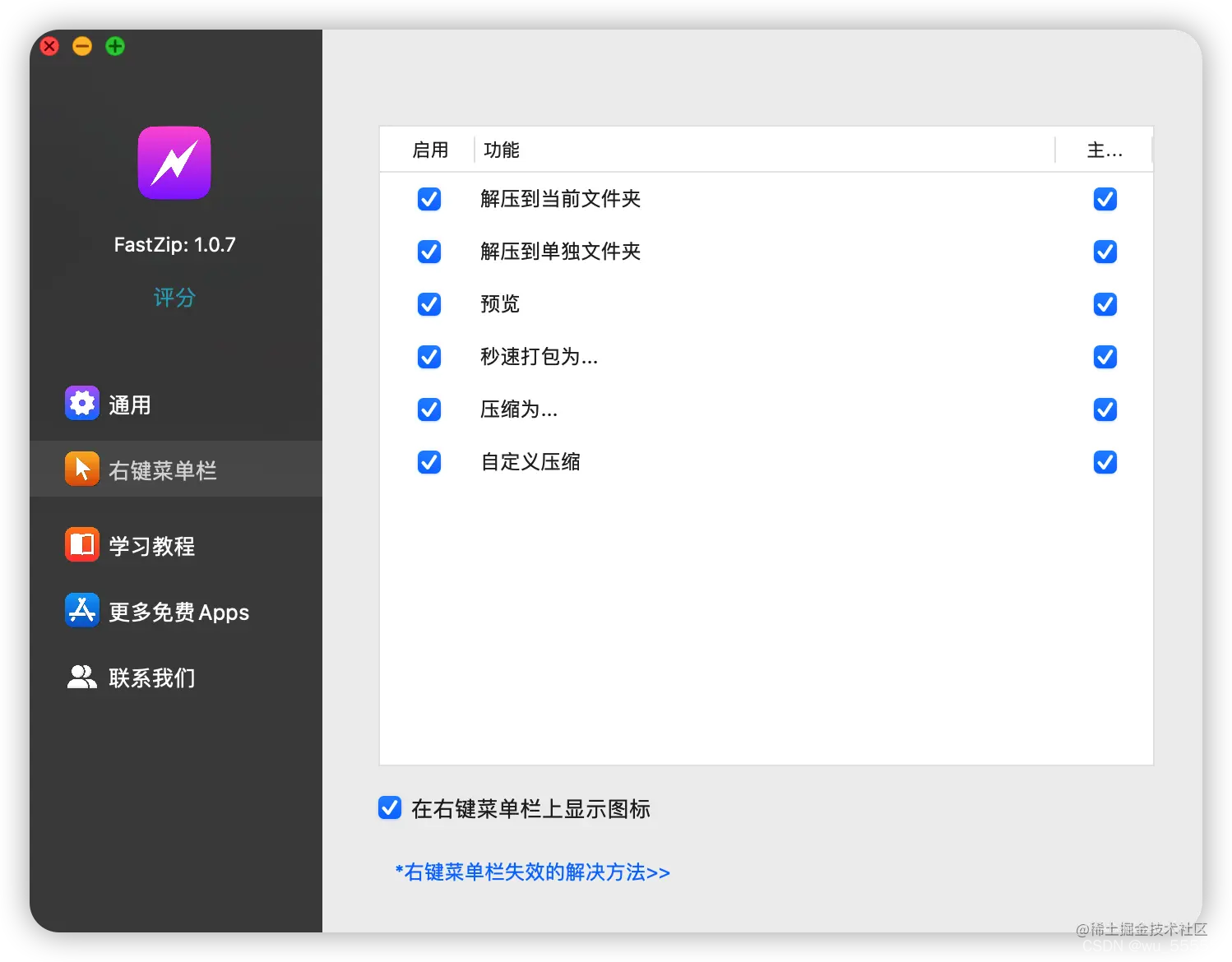1232x962 pixels.
Task: Click the contacts icon next to 联系我们
Action: pyautogui.click(x=81, y=677)
